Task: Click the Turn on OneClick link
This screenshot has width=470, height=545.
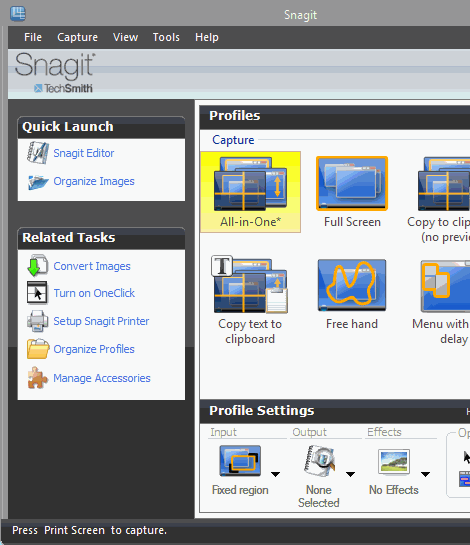Action: (x=94, y=293)
